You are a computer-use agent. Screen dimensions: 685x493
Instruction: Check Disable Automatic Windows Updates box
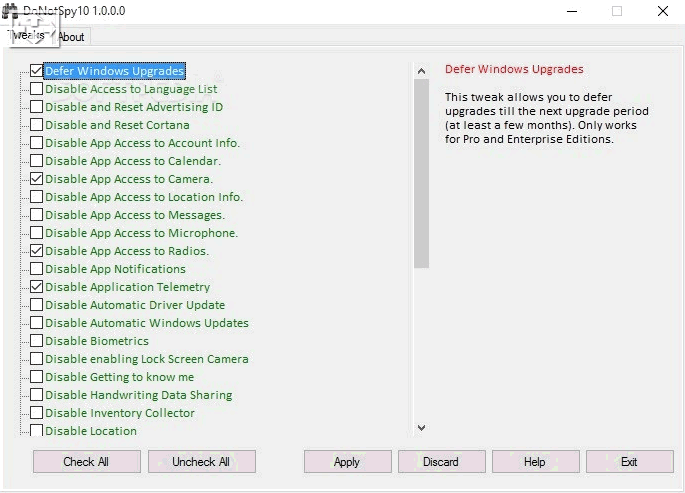37,323
